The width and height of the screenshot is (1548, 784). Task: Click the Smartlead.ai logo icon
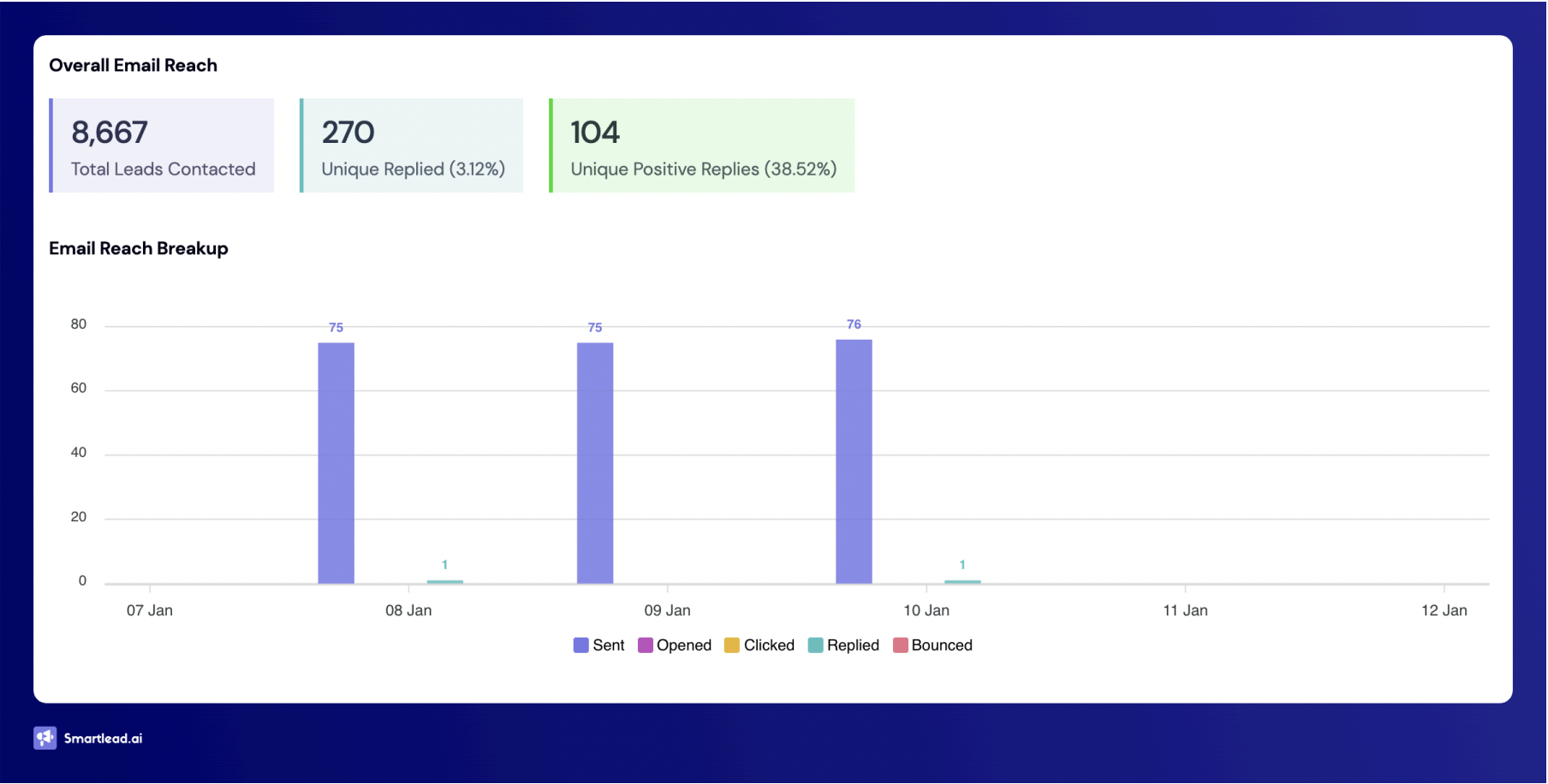pyautogui.click(x=45, y=738)
